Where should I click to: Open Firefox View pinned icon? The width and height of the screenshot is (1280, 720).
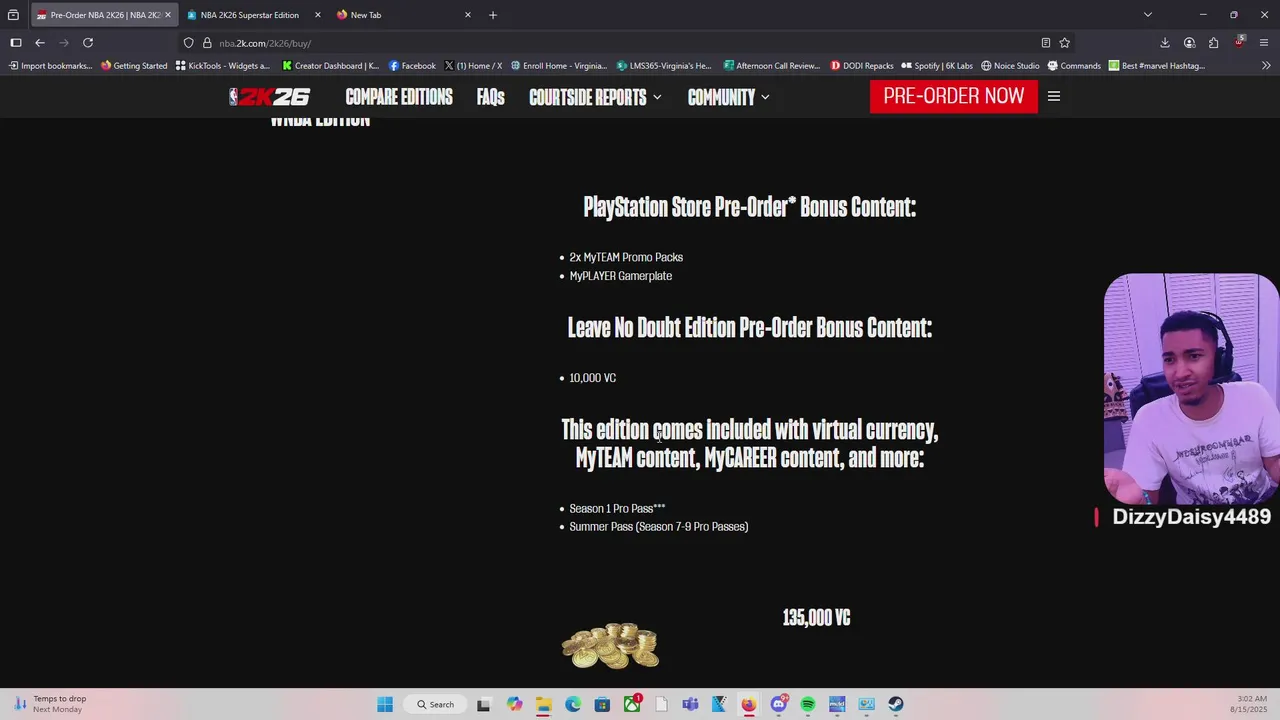[13, 15]
